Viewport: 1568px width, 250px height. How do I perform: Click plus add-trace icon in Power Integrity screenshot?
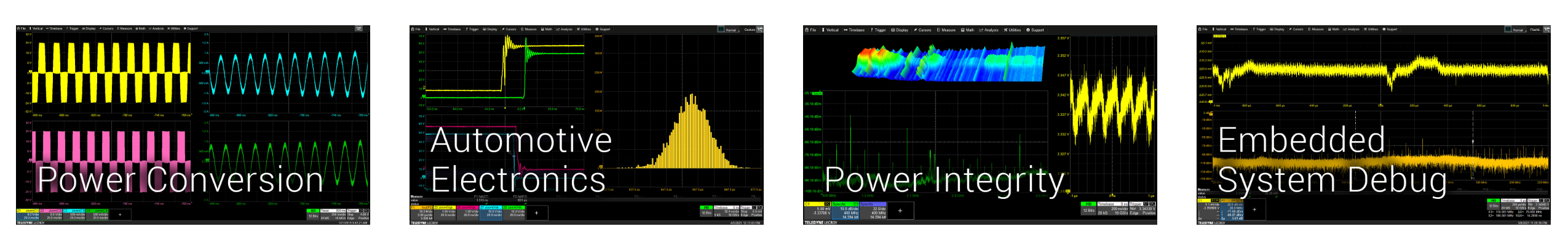click(900, 211)
